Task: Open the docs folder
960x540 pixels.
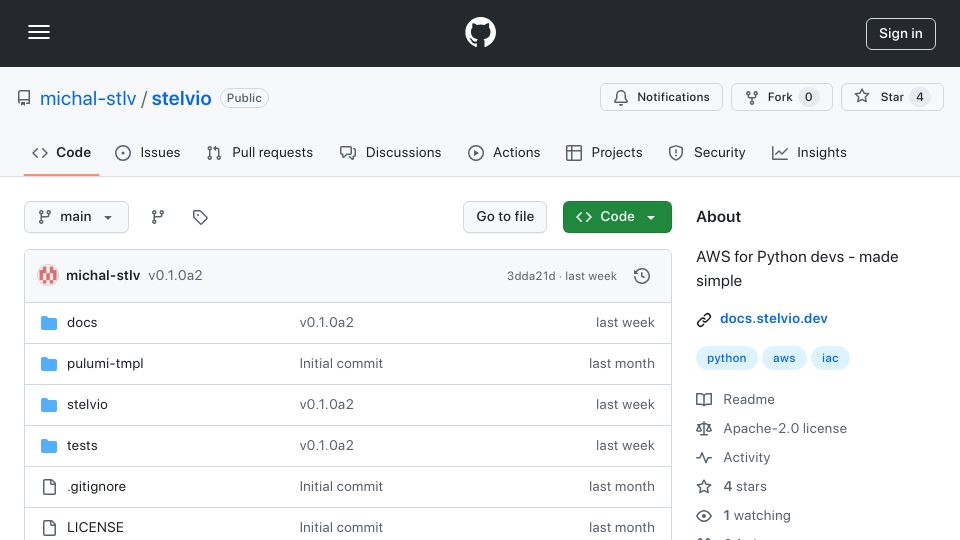Action: coord(82,323)
